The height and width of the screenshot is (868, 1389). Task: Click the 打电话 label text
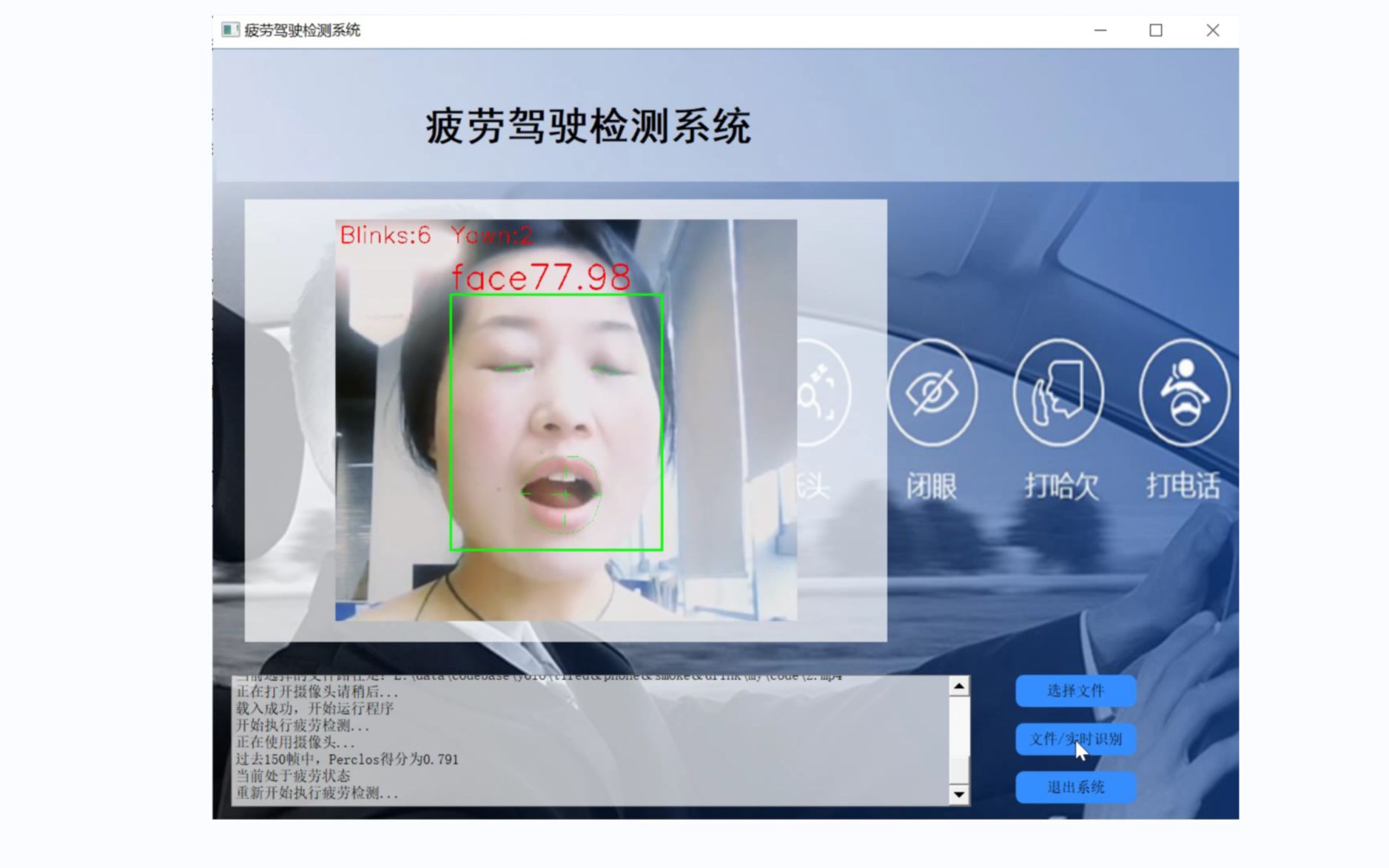(x=1183, y=486)
